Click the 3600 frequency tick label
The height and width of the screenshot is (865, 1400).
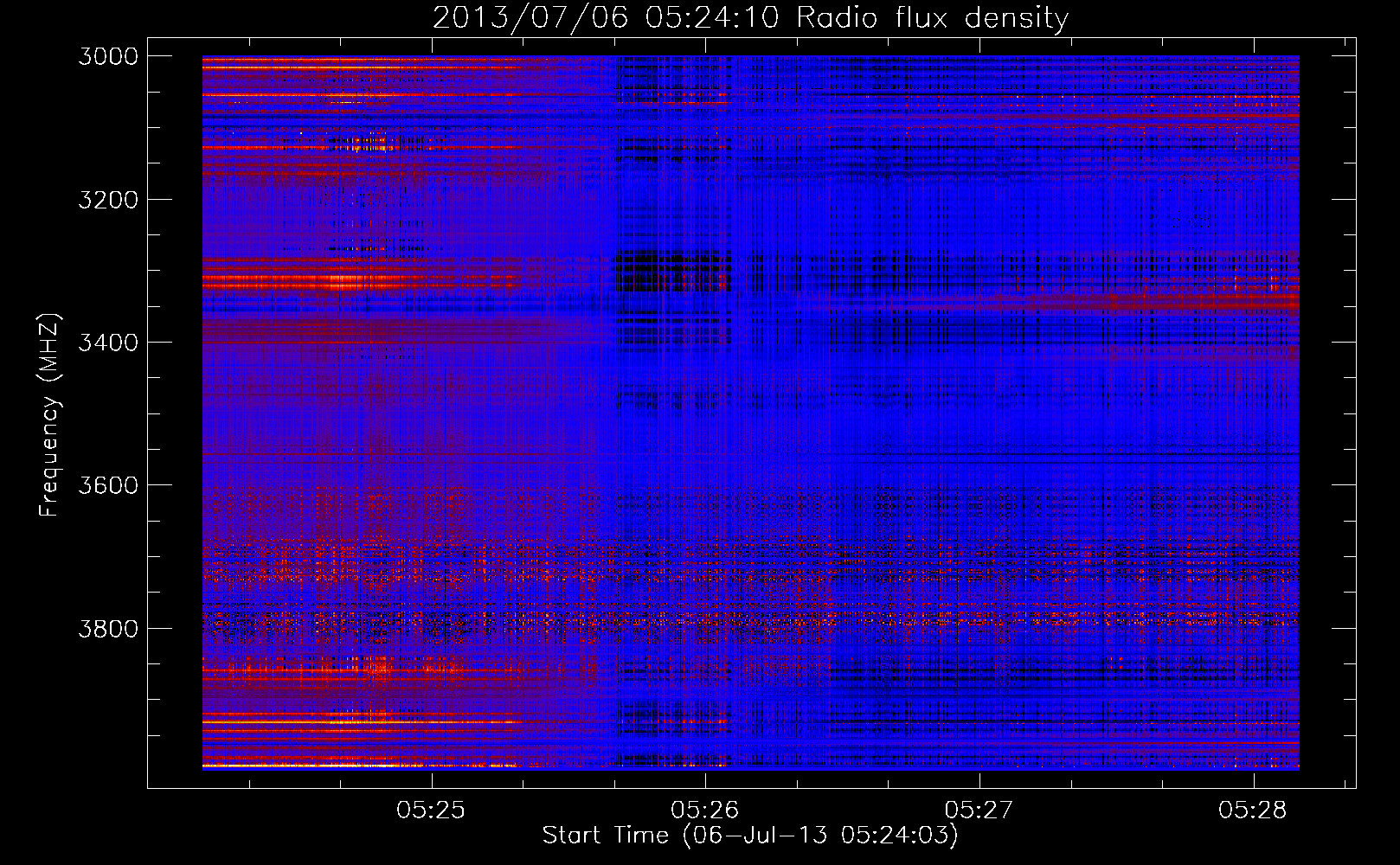click(x=108, y=485)
